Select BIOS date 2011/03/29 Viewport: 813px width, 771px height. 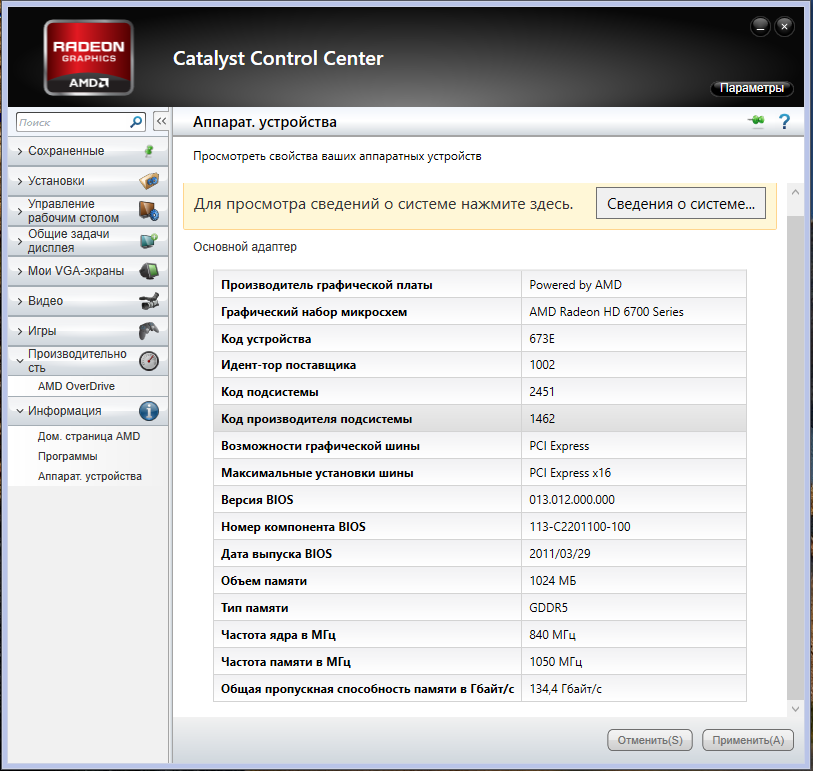559,554
